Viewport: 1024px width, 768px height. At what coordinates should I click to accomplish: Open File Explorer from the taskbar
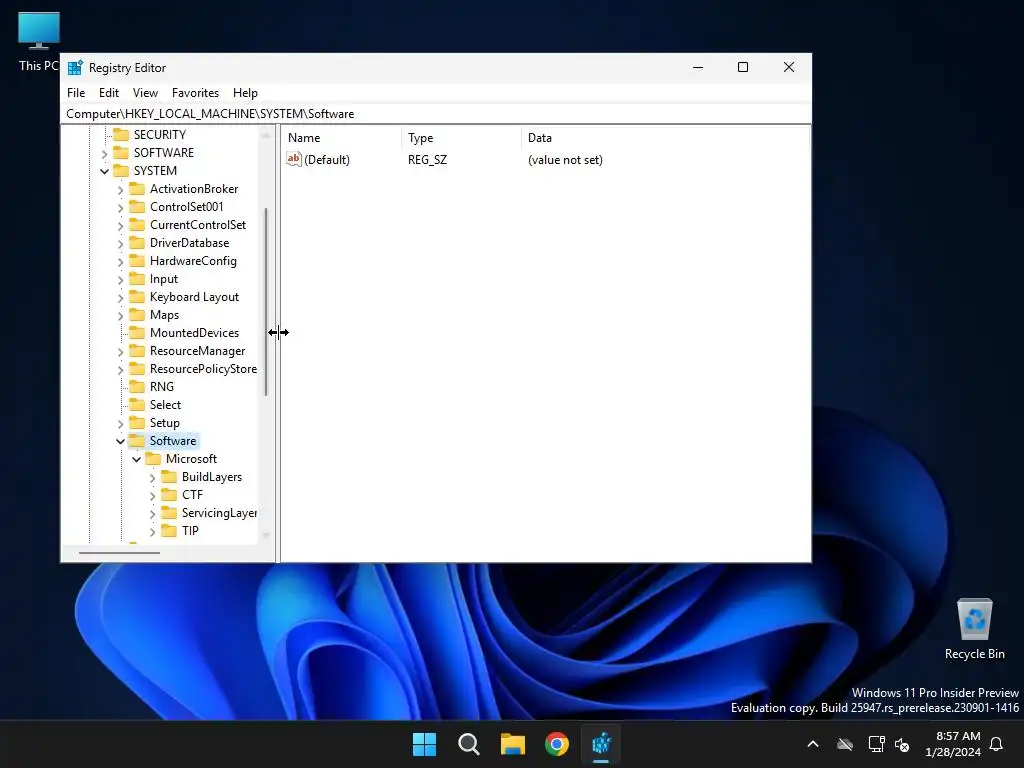513,744
